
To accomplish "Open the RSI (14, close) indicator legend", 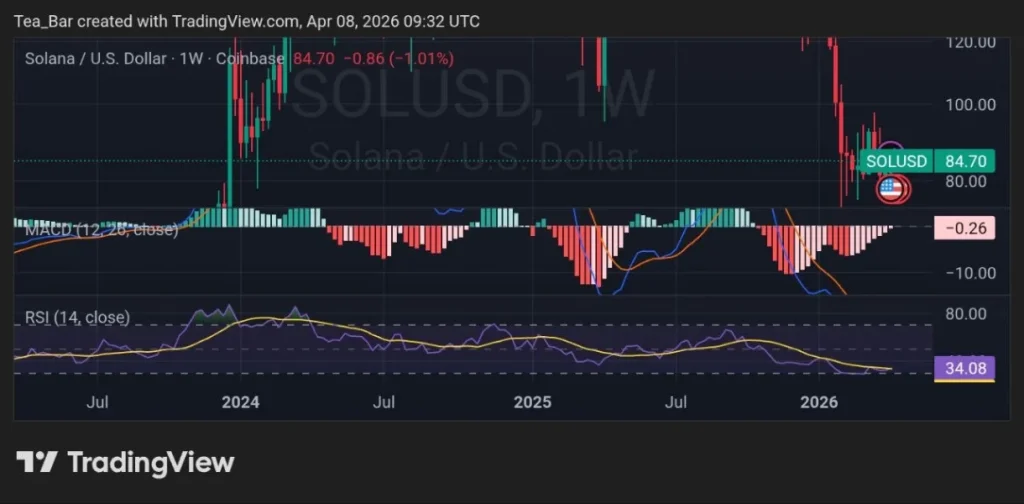I will pos(78,318).
